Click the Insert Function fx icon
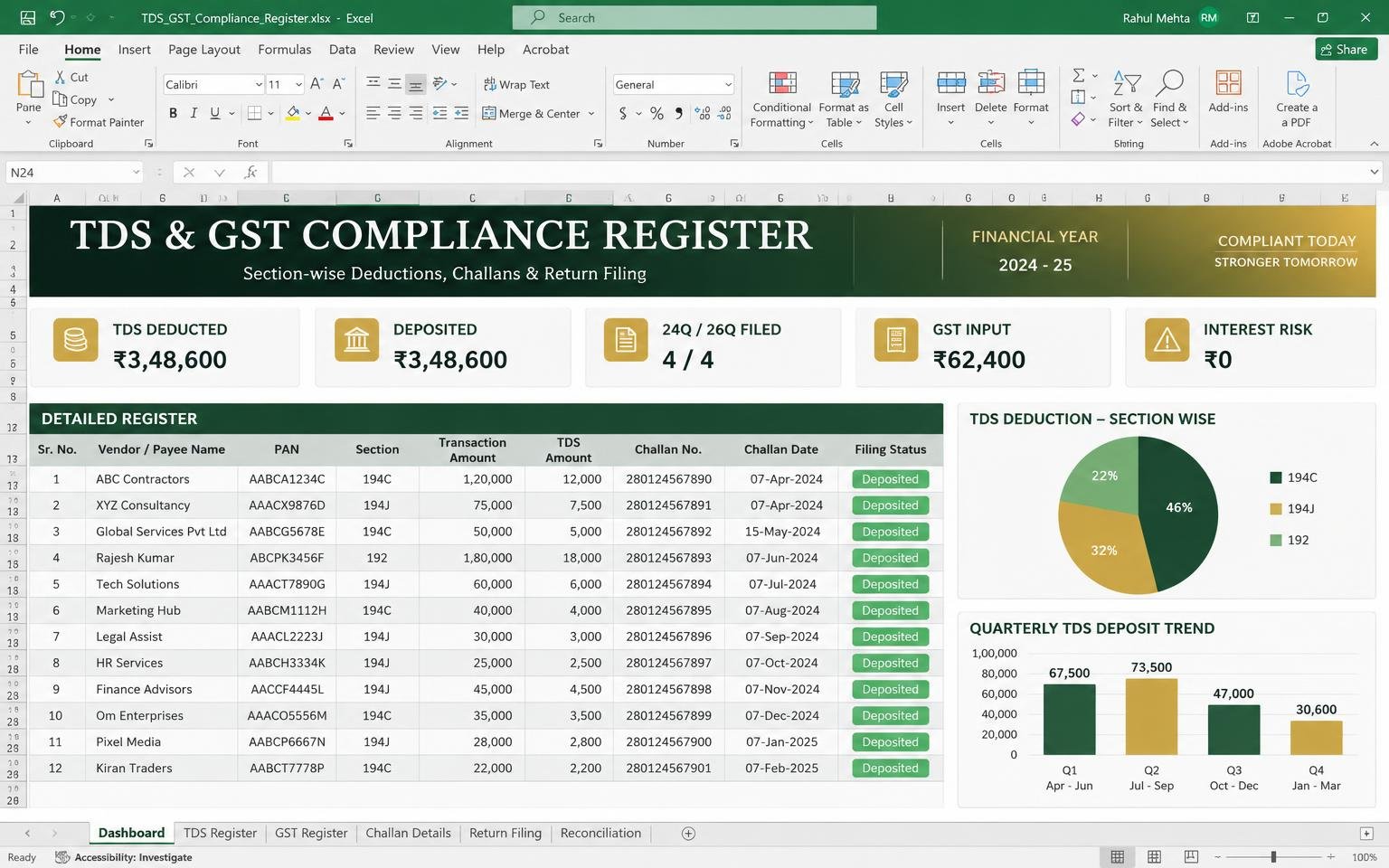The height and width of the screenshot is (868, 1389). click(250, 172)
